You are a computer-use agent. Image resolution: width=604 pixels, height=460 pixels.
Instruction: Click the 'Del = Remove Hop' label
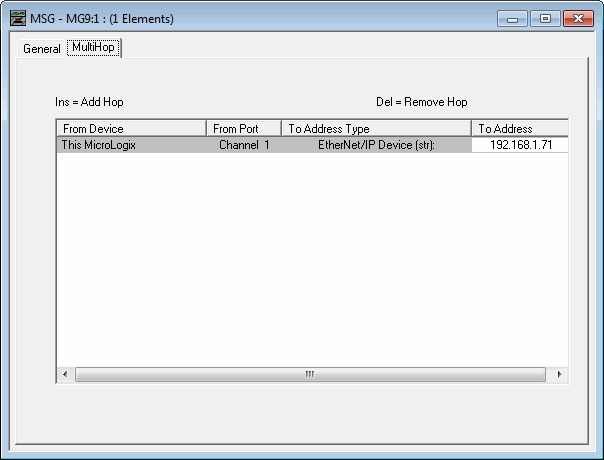(422, 102)
